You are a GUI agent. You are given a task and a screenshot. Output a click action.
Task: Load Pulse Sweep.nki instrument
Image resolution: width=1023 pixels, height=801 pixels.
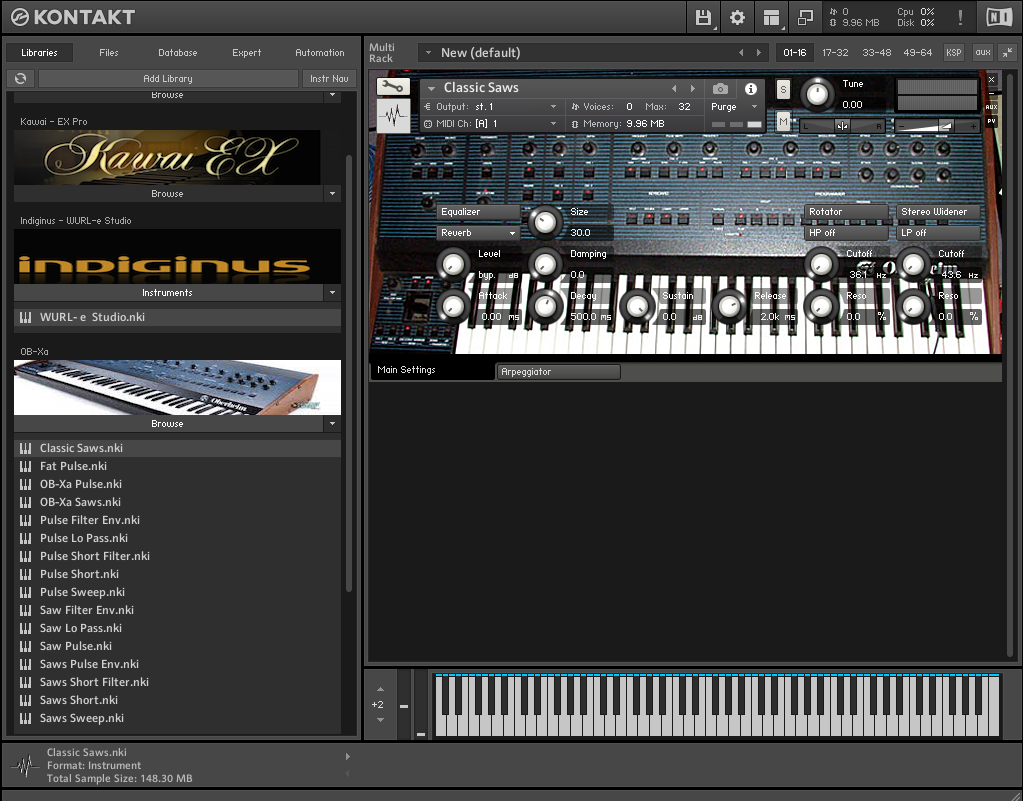pyautogui.click(x=177, y=592)
